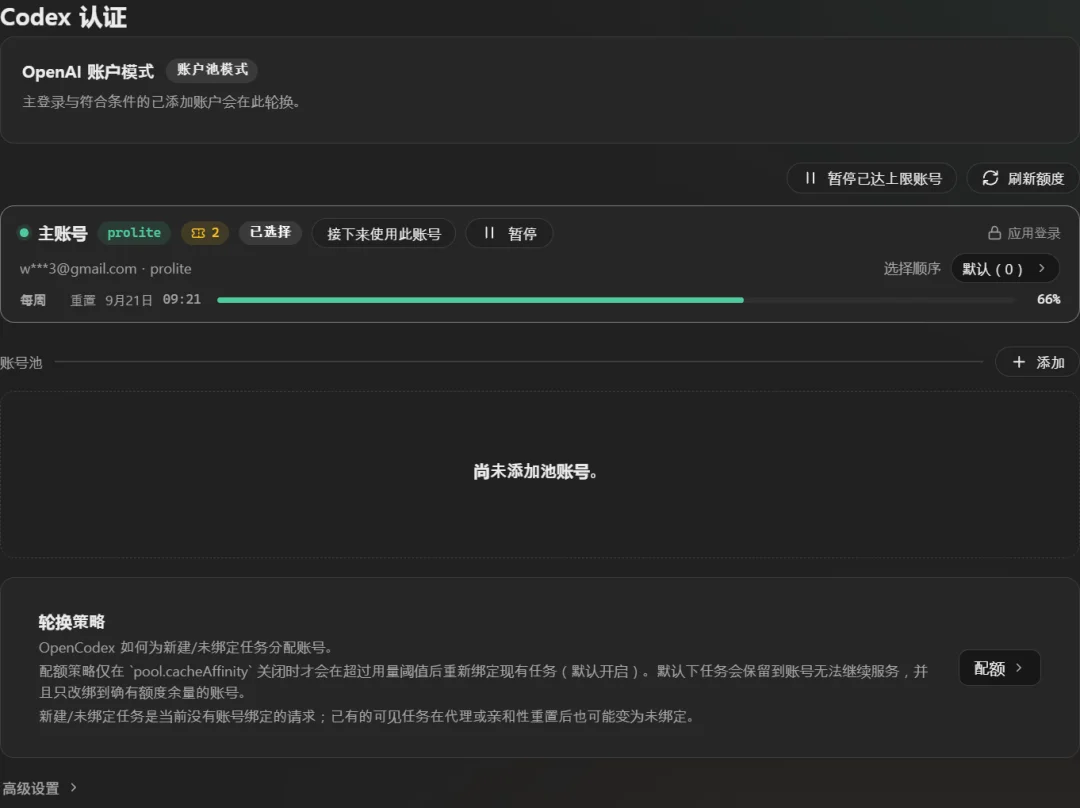
Task: Click the green status dot beside 主账号
Action: coord(24,233)
